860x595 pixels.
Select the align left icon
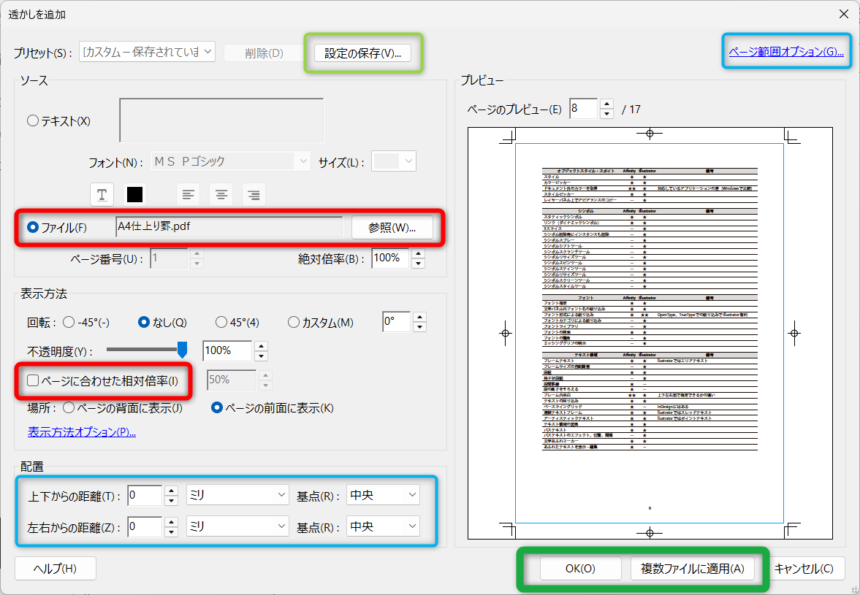188,193
